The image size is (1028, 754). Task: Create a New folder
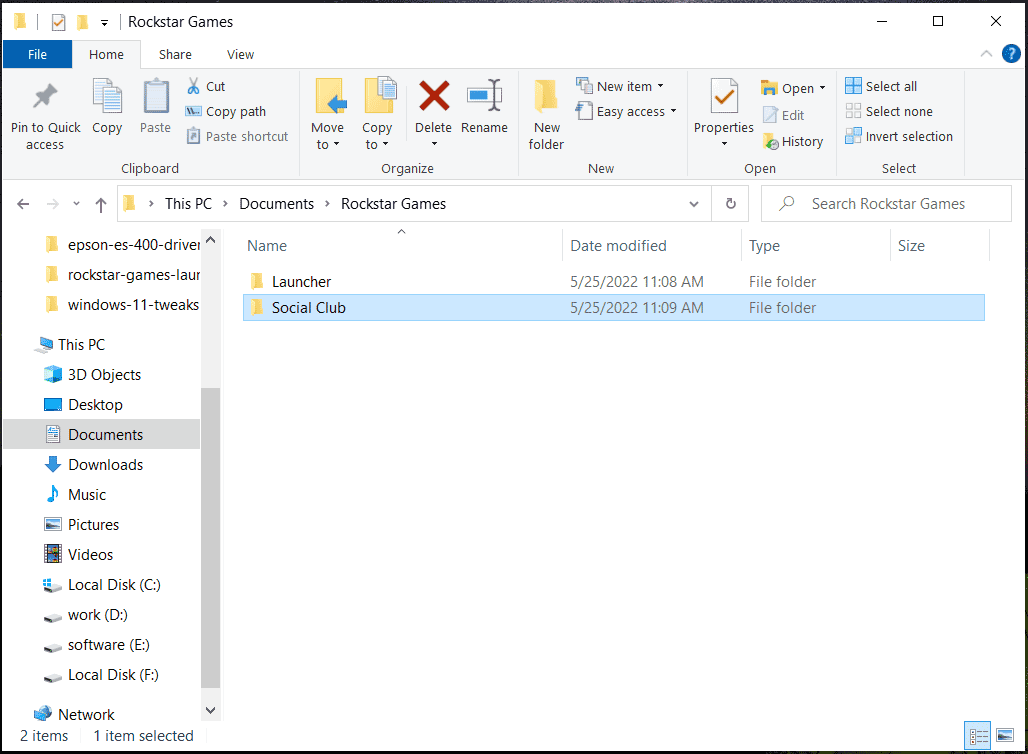coord(546,115)
